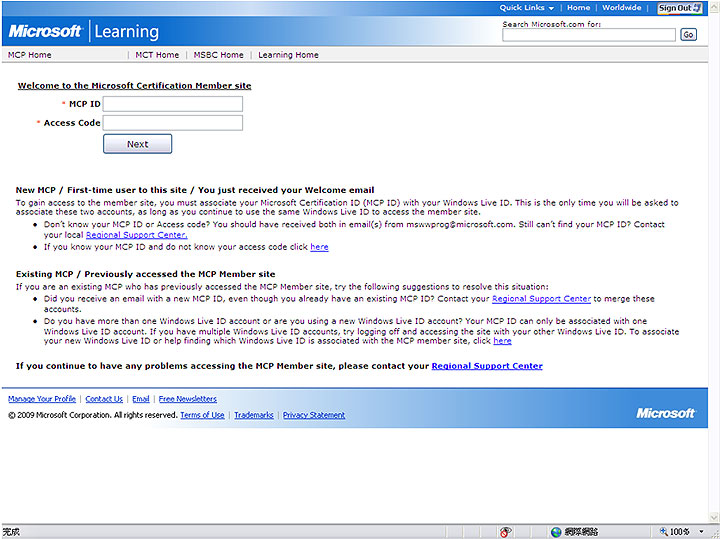Expand the zoom level dropdown arrow in status bar
This screenshot has height=539, width=720.
coord(699,532)
